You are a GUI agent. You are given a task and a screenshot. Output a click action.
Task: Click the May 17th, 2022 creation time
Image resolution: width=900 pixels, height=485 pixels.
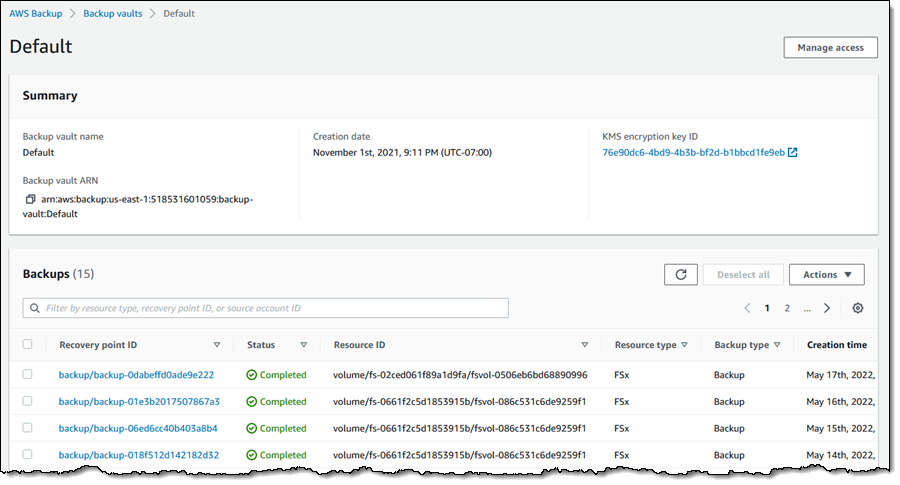tap(840, 375)
